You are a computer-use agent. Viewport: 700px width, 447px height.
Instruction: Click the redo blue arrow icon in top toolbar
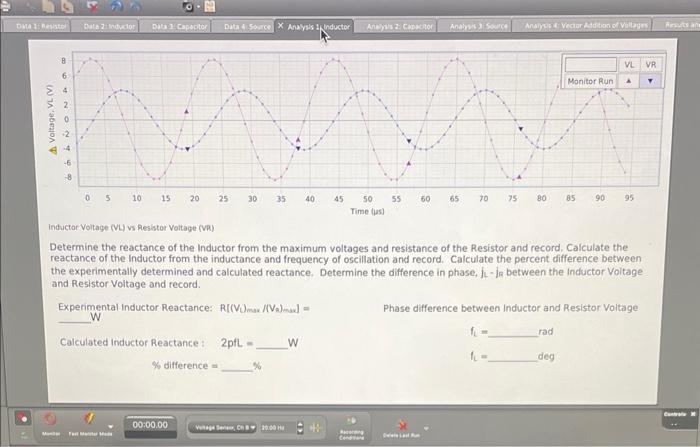click(x=136, y=6)
